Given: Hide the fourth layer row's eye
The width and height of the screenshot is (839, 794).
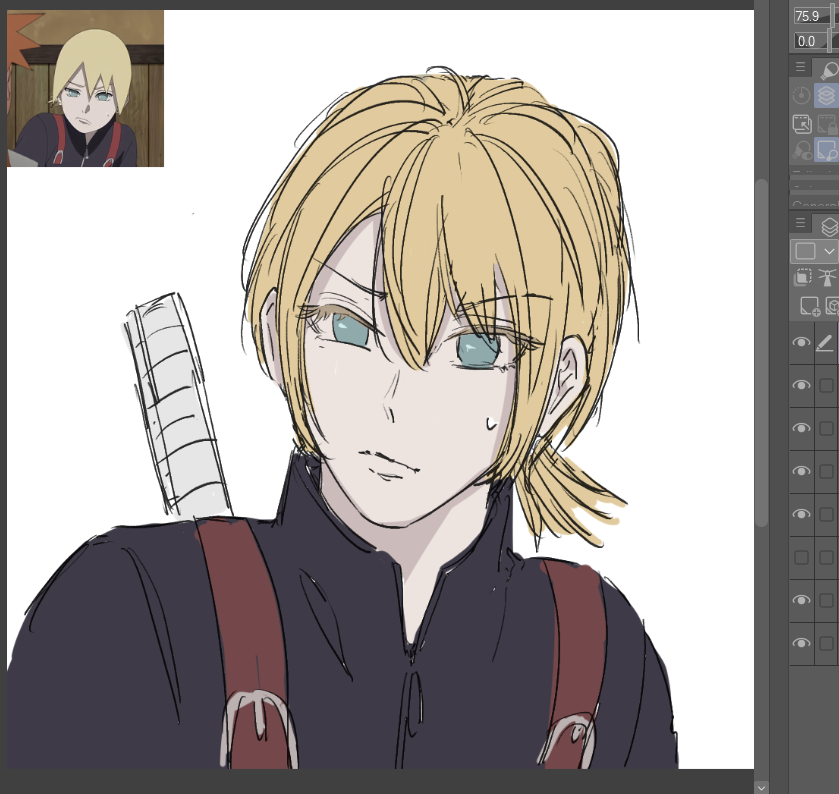Looking at the screenshot, I should (801, 471).
